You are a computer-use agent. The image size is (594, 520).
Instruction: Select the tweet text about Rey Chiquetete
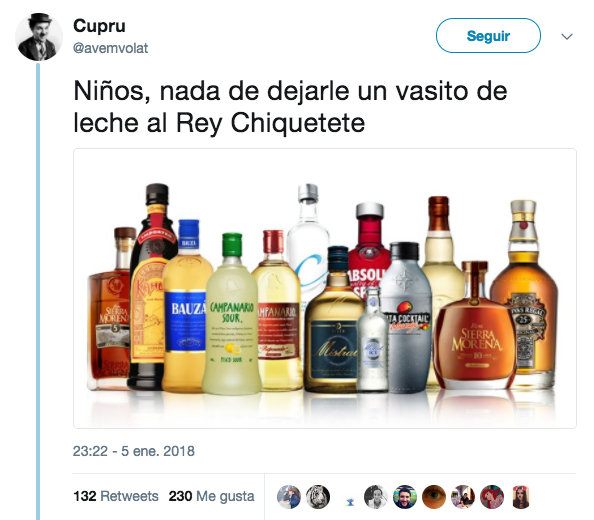290,107
